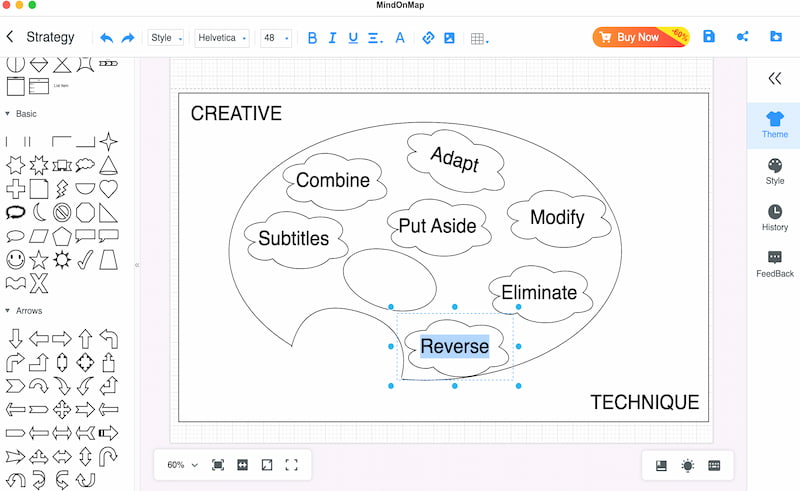Select the Modify cloud node

[558, 218]
